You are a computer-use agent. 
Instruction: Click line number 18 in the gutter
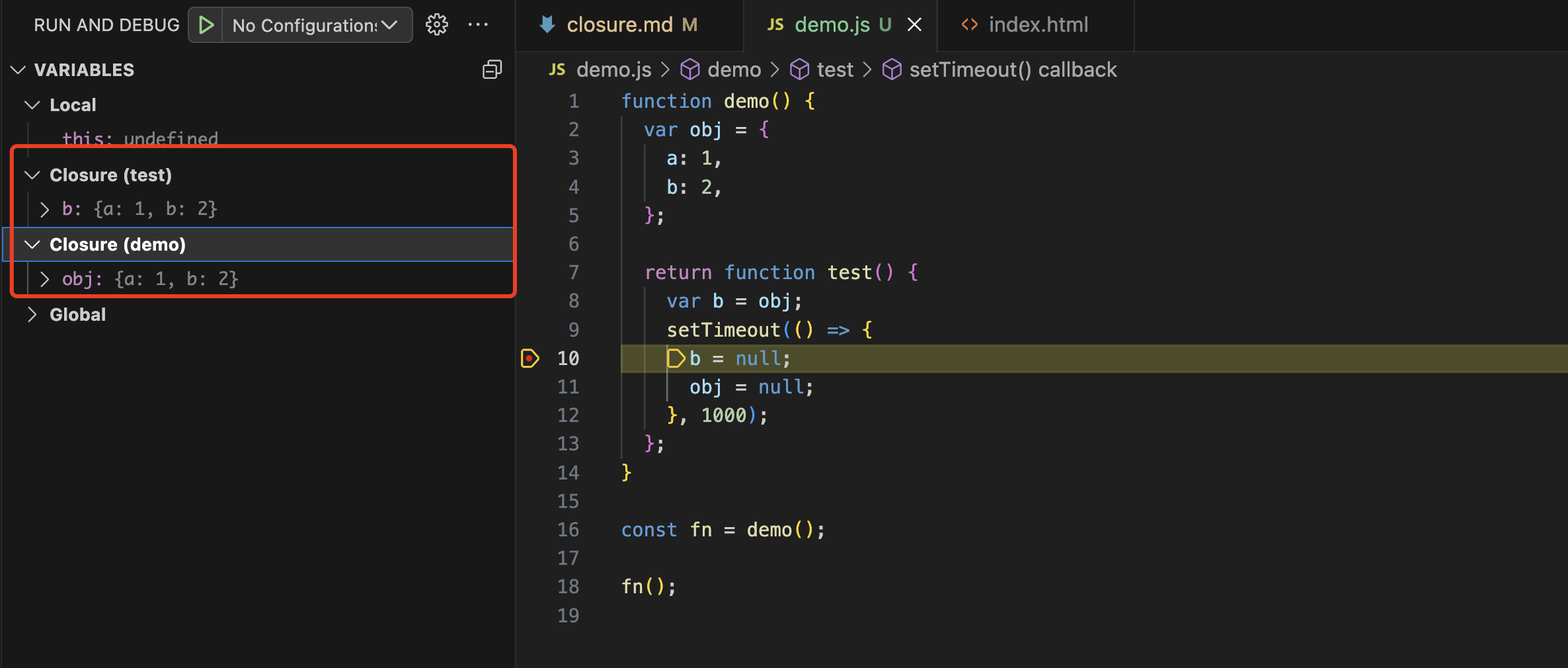pyautogui.click(x=568, y=587)
